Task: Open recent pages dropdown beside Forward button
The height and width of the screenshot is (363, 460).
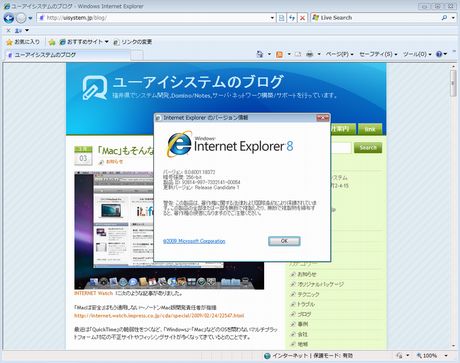Action: (x=30, y=18)
